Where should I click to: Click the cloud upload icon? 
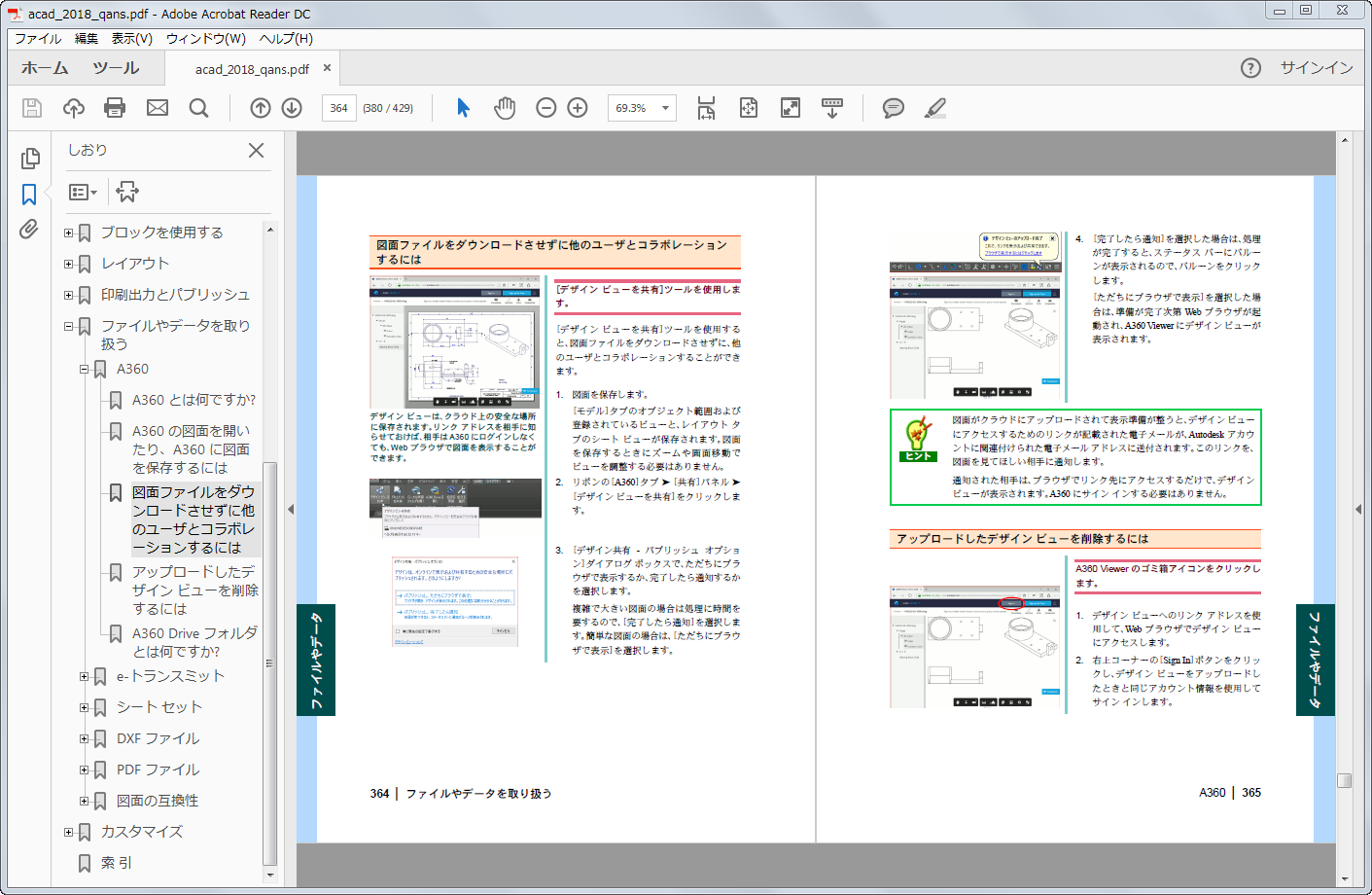click(x=74, y=108)
